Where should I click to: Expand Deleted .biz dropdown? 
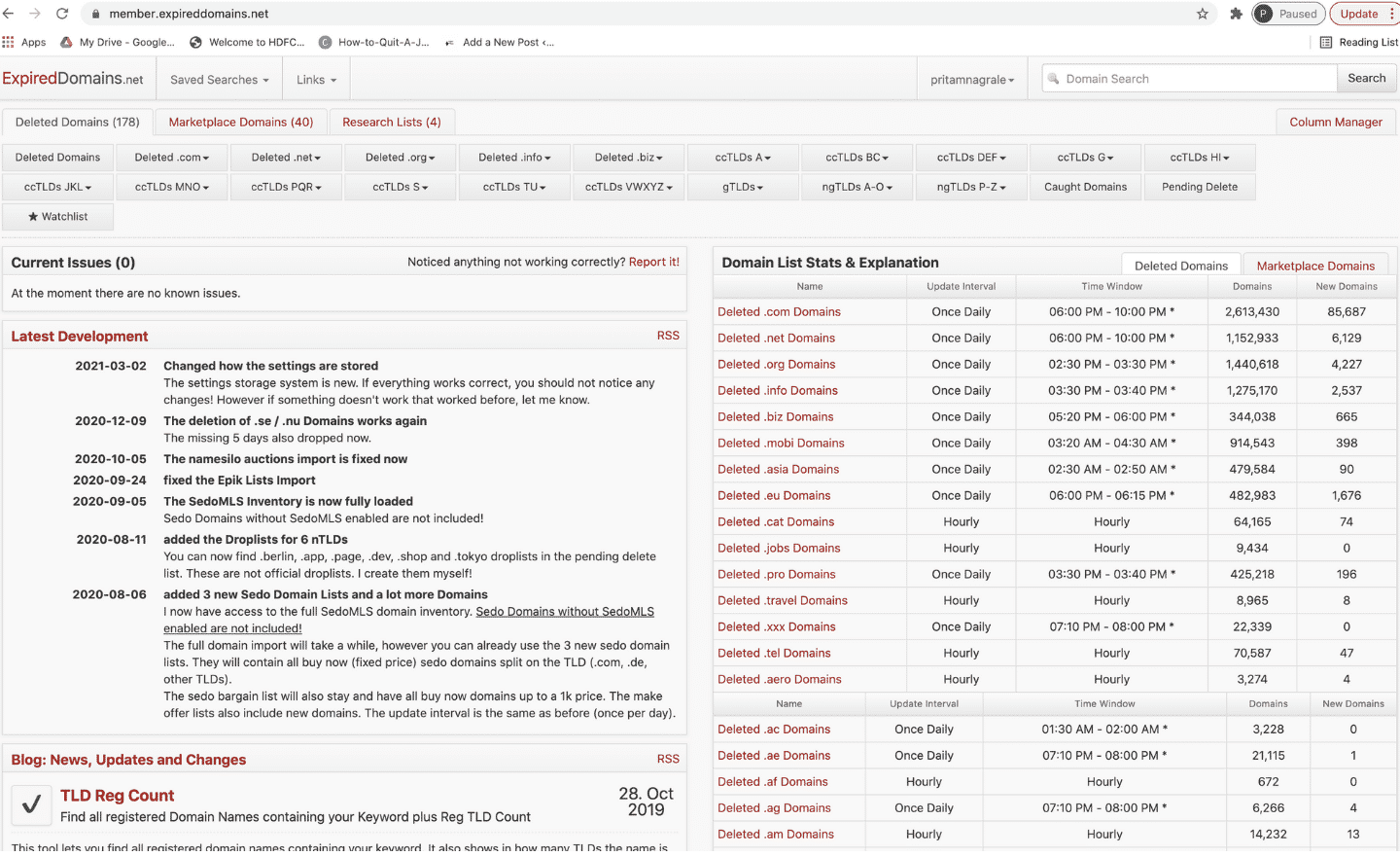click(628, 158)
